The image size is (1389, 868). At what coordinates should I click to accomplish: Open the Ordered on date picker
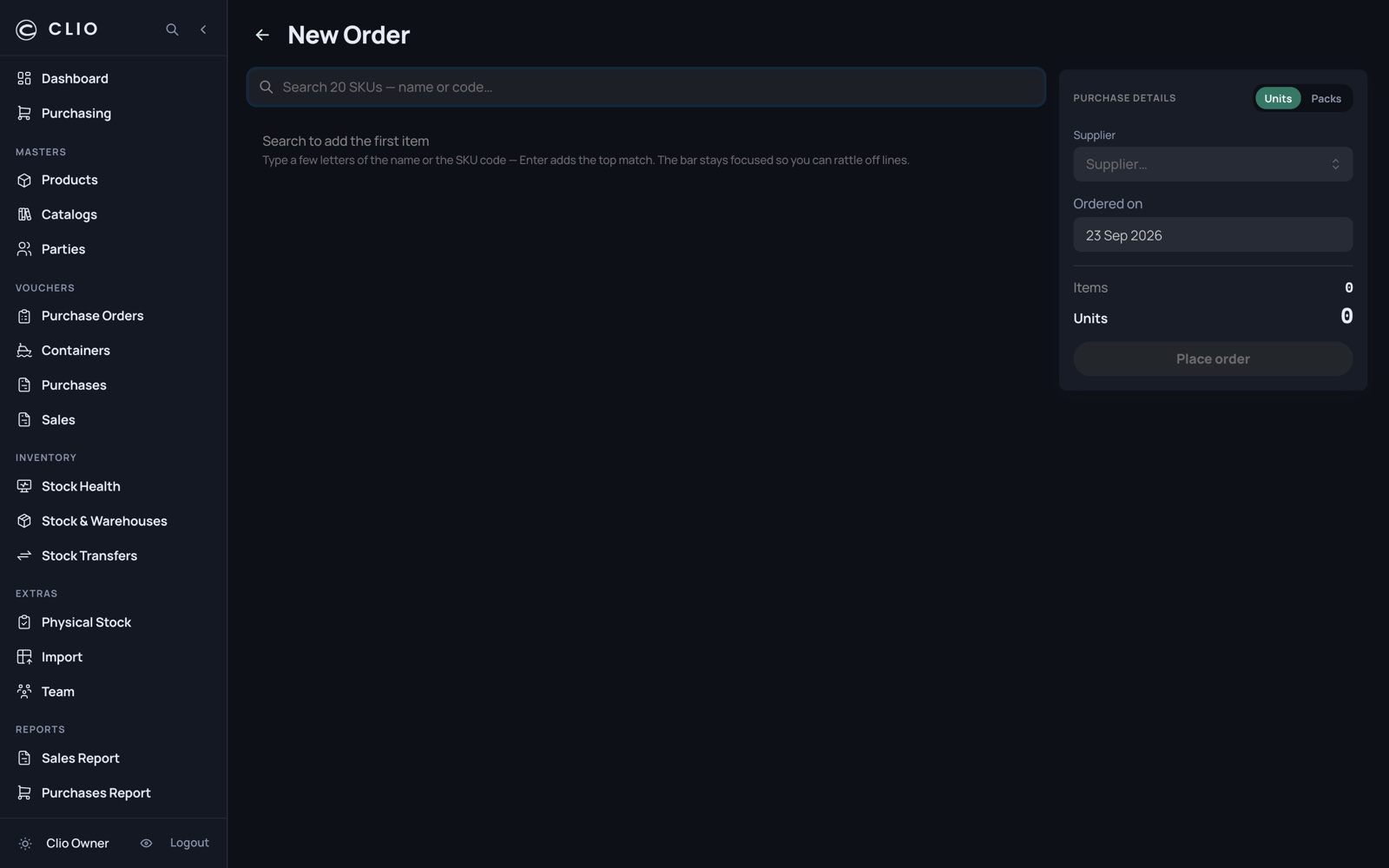pyautogui.click(x=1213, y=235)
